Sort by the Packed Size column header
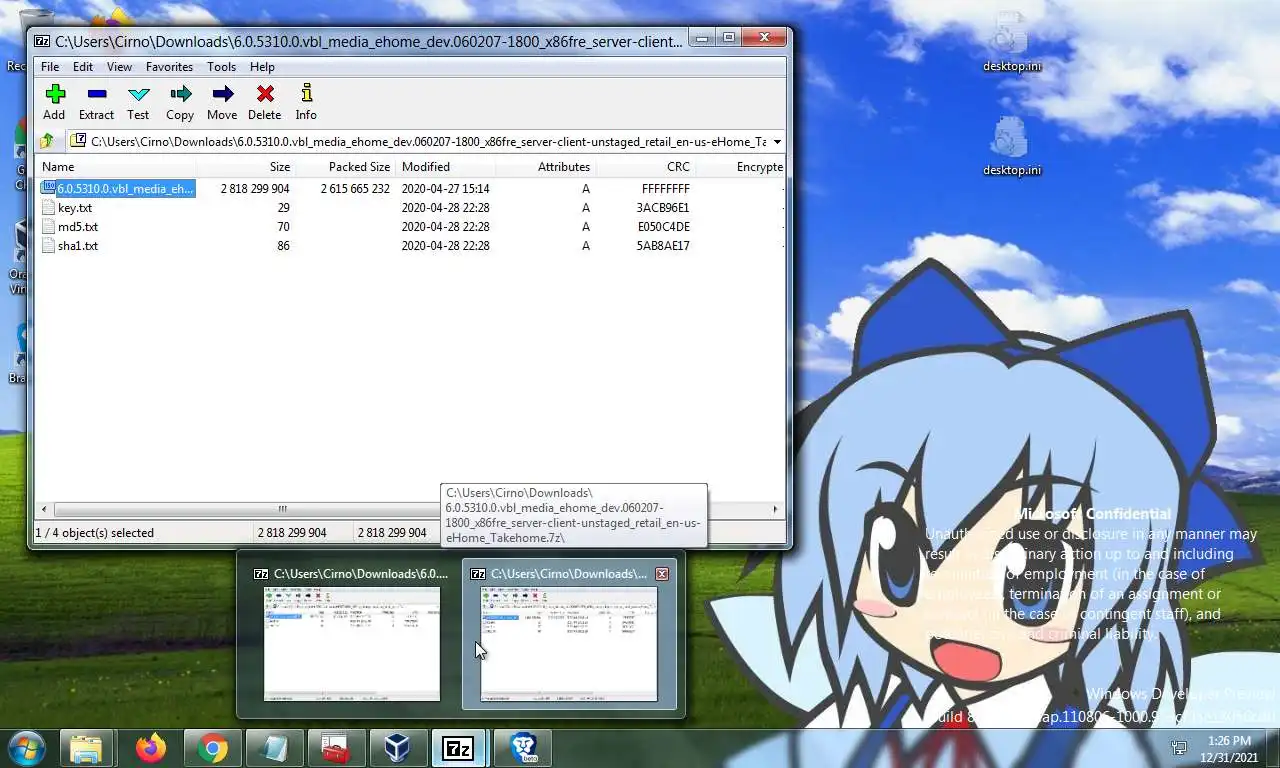The image size is (1280, 768). 345,167
